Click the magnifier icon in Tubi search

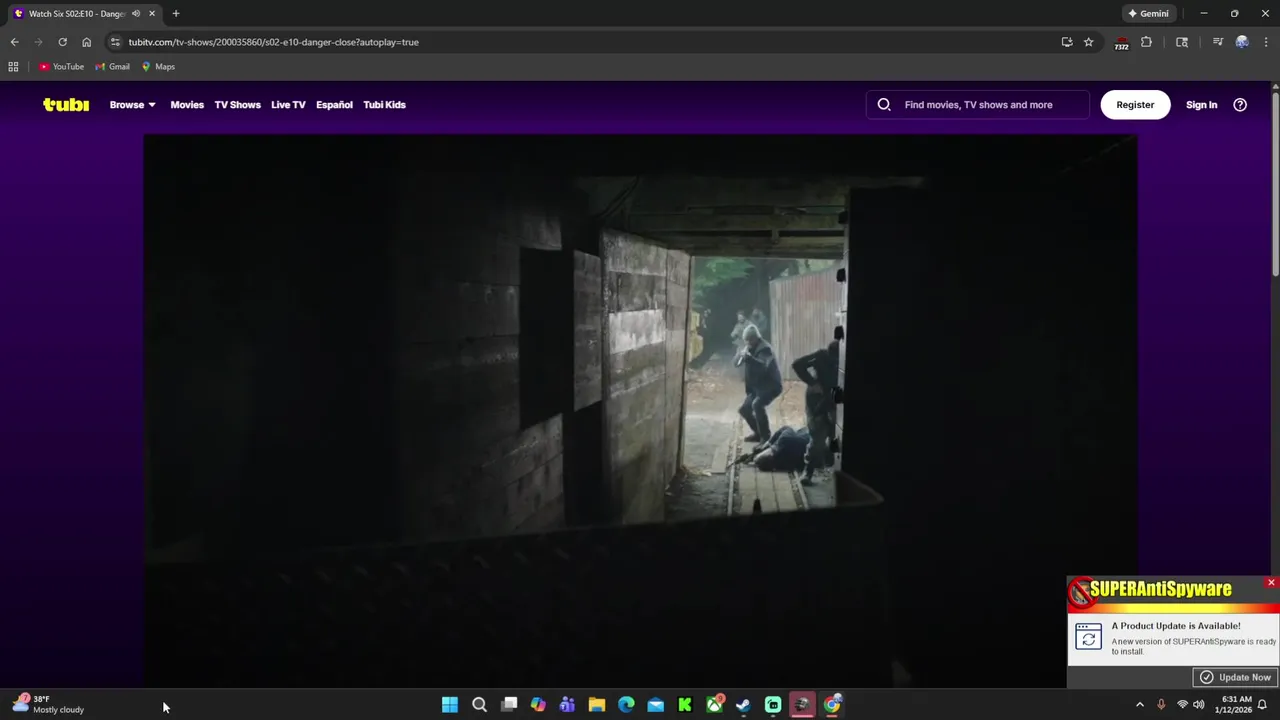coord(884,104)
